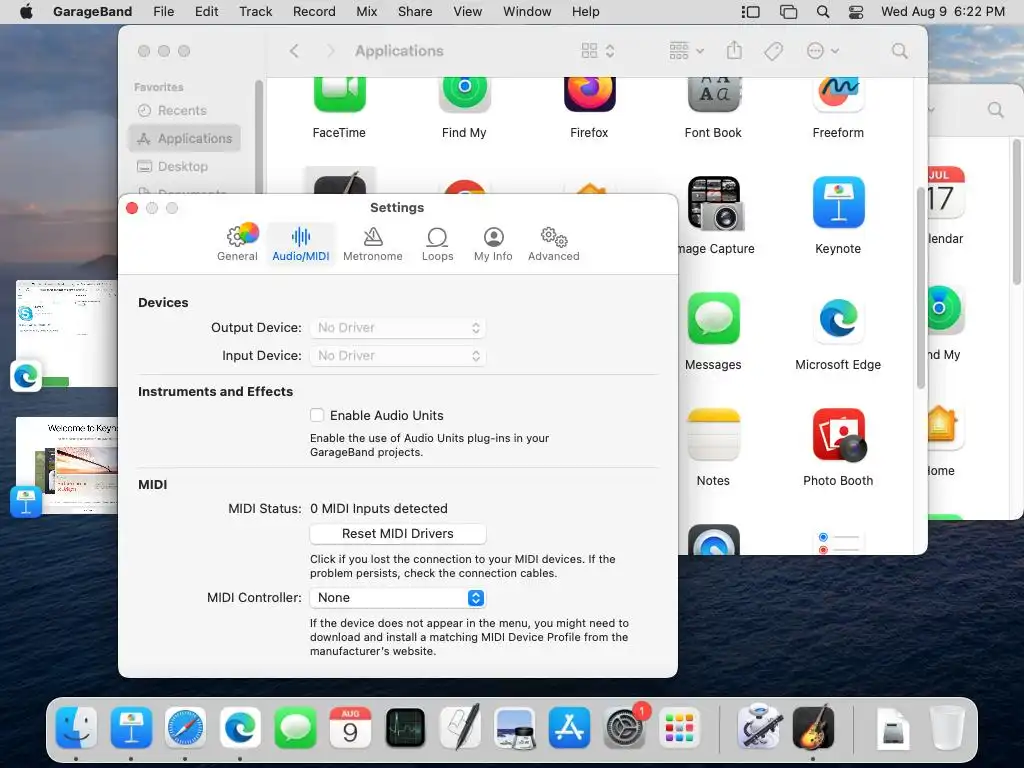
Task: Open the Apple menu
Action: pos(26,12)
